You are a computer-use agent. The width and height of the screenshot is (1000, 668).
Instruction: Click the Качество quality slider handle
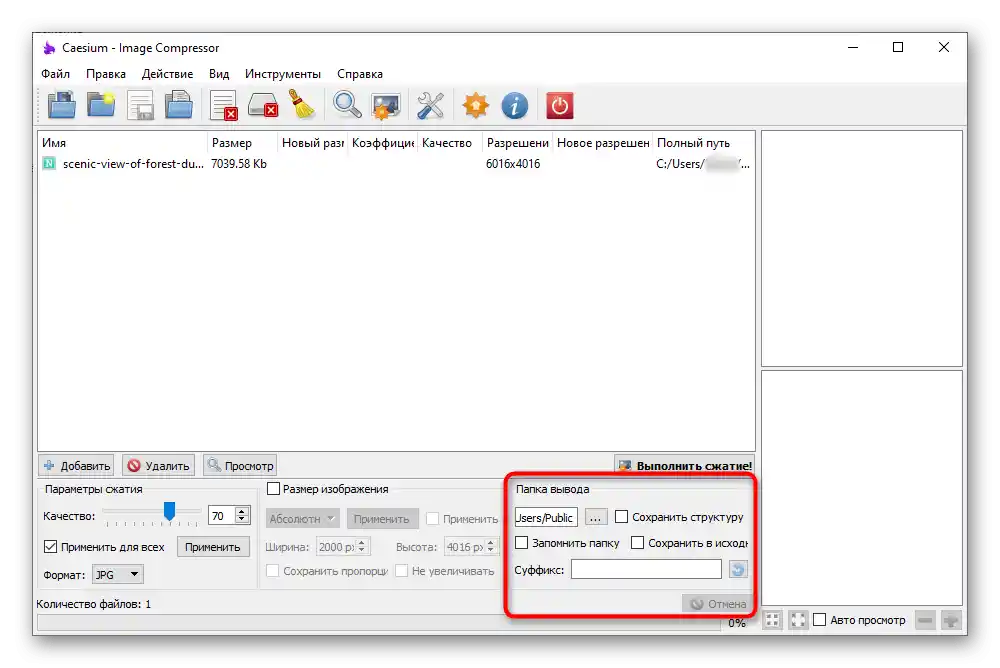169,511
